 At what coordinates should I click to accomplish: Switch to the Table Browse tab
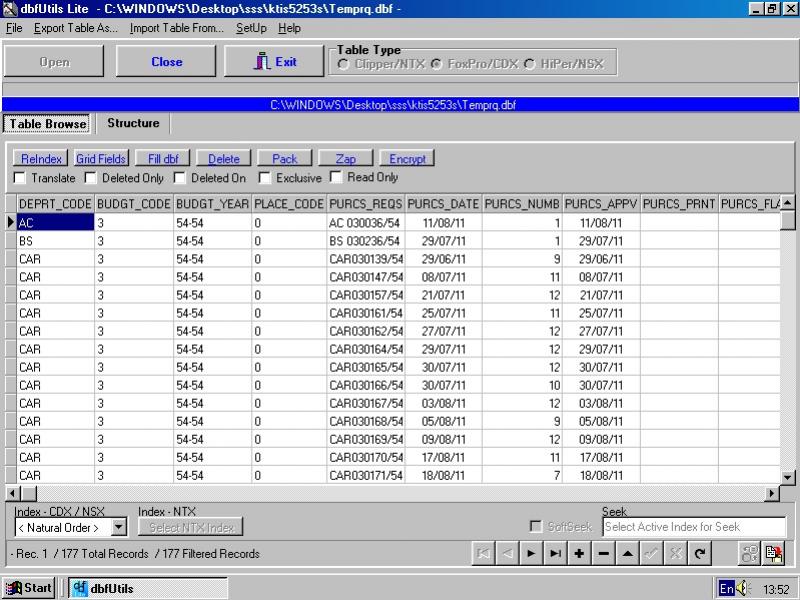(x=47, y=123)
